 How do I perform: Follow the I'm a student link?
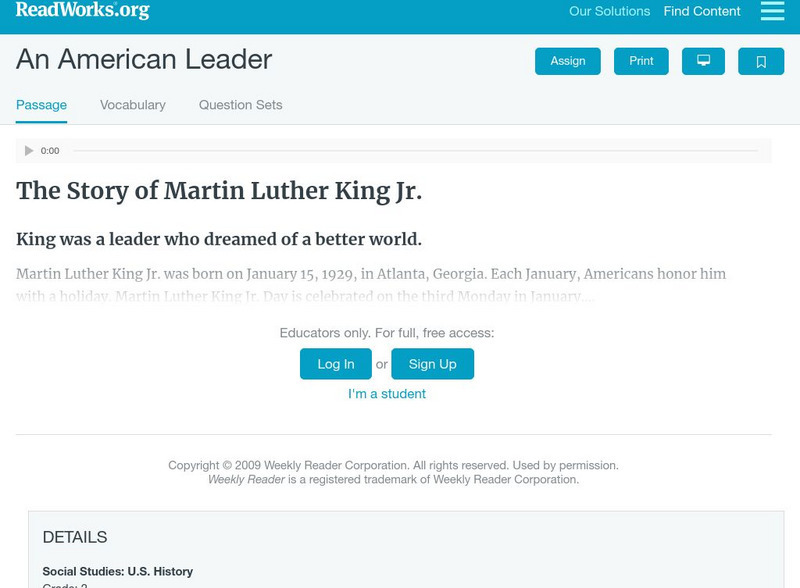pyautogui.click(x=387, y=394)
